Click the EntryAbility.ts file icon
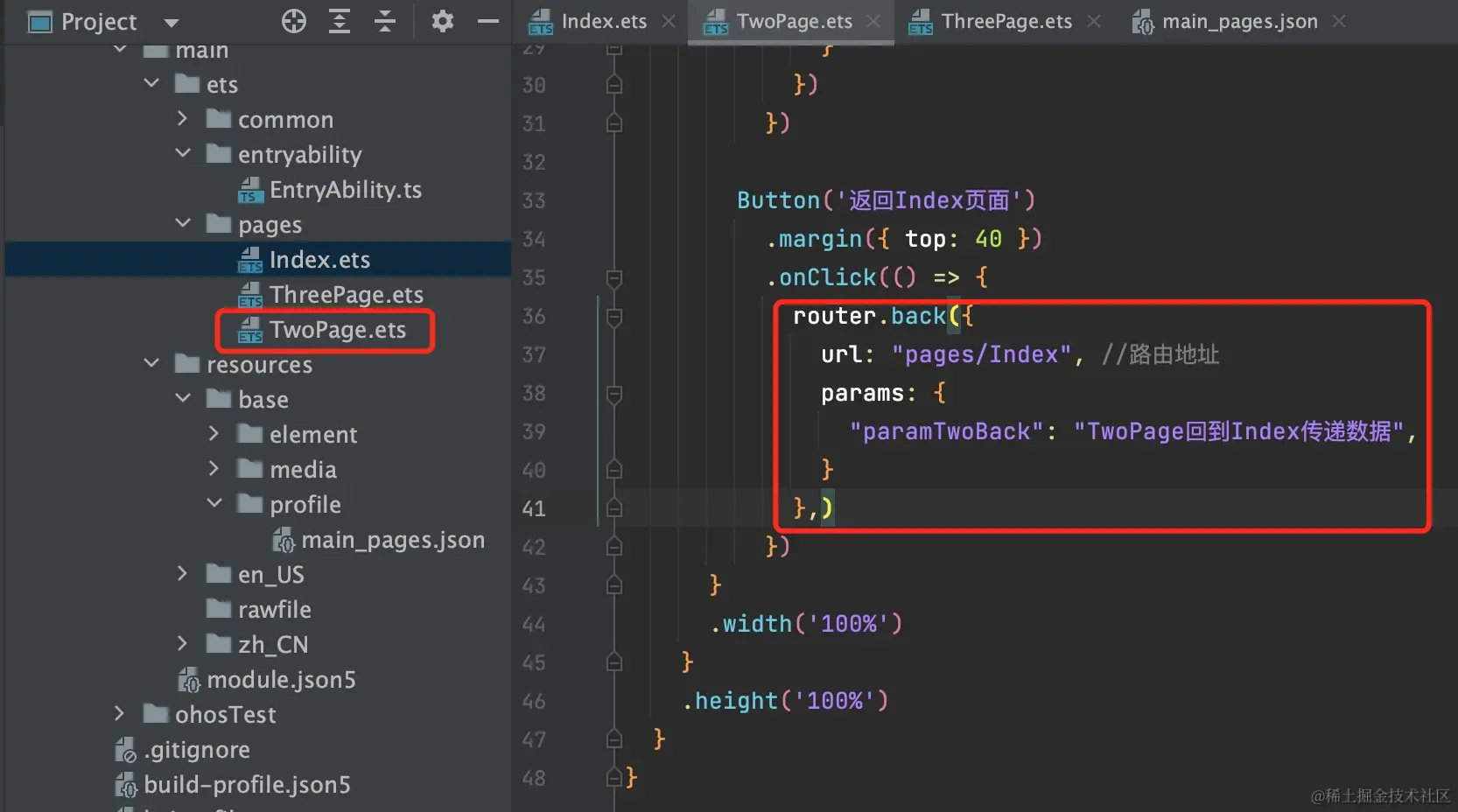The width and height of the screenshot is (1458, 812). coord(251,190)
